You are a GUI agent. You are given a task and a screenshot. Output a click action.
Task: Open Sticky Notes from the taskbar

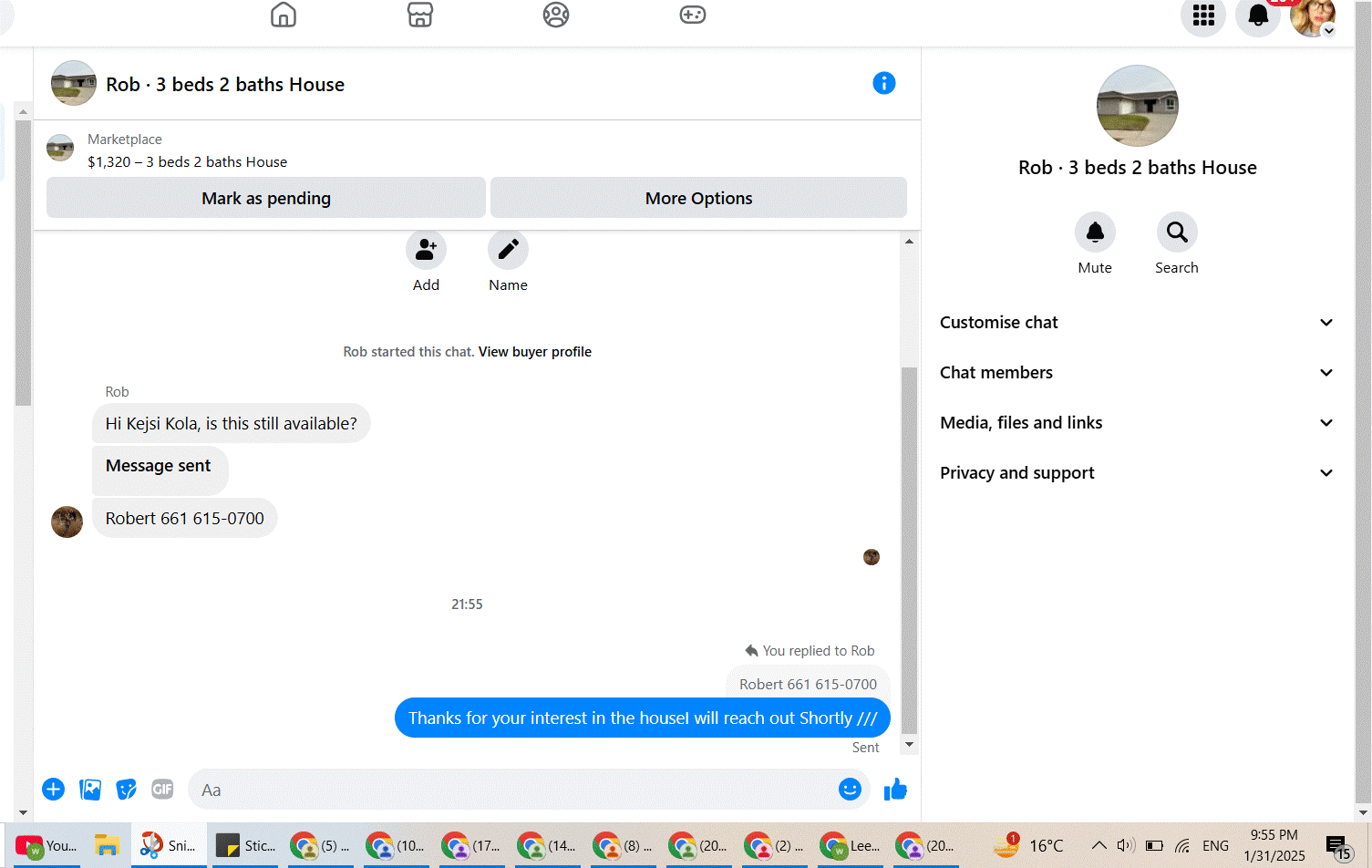(x=245, y=846)
